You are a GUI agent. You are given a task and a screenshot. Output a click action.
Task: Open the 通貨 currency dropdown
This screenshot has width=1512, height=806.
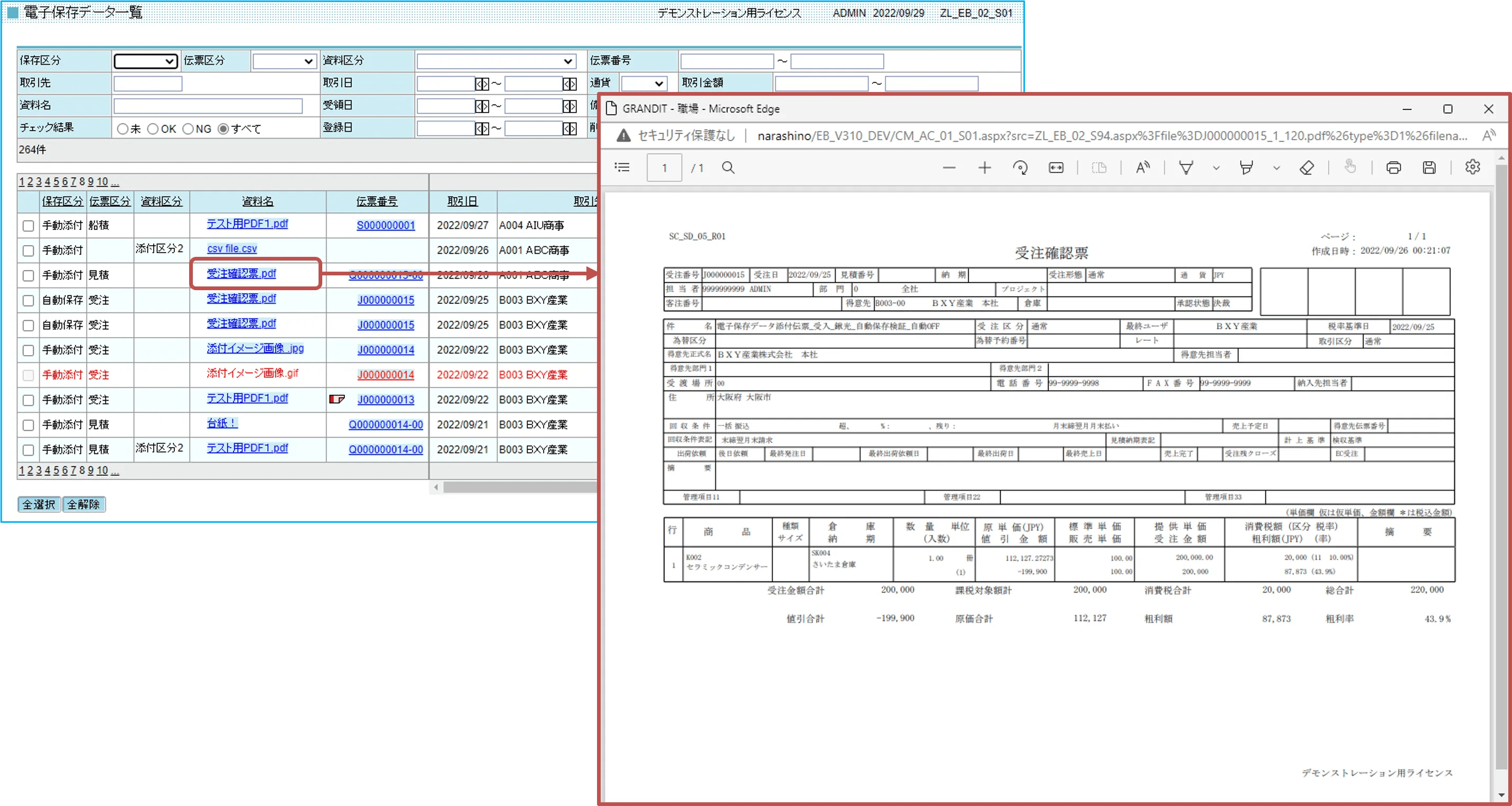tap(643, 84)
